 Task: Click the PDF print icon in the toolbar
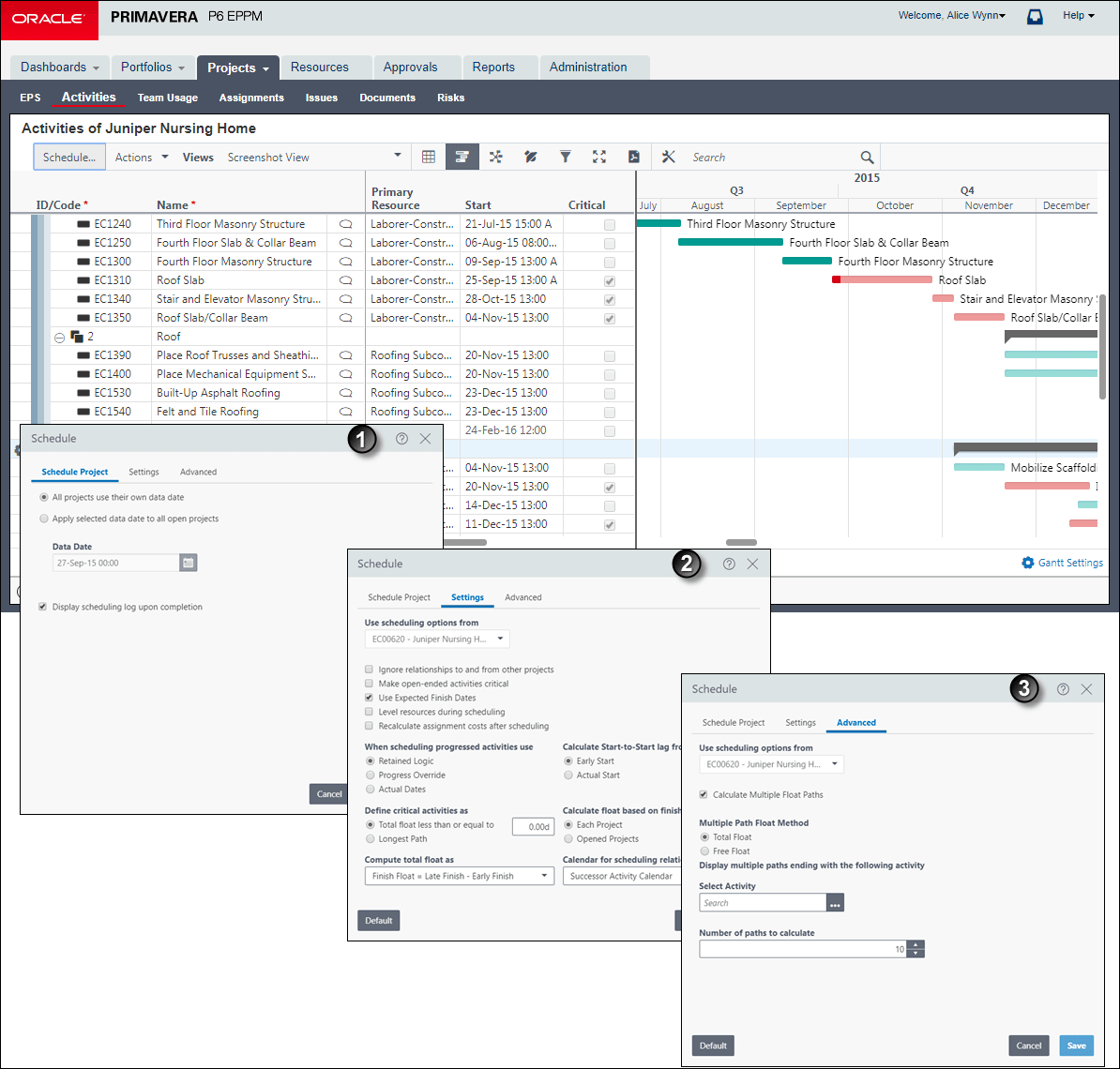pyautogui.click(x=633, y=158)
